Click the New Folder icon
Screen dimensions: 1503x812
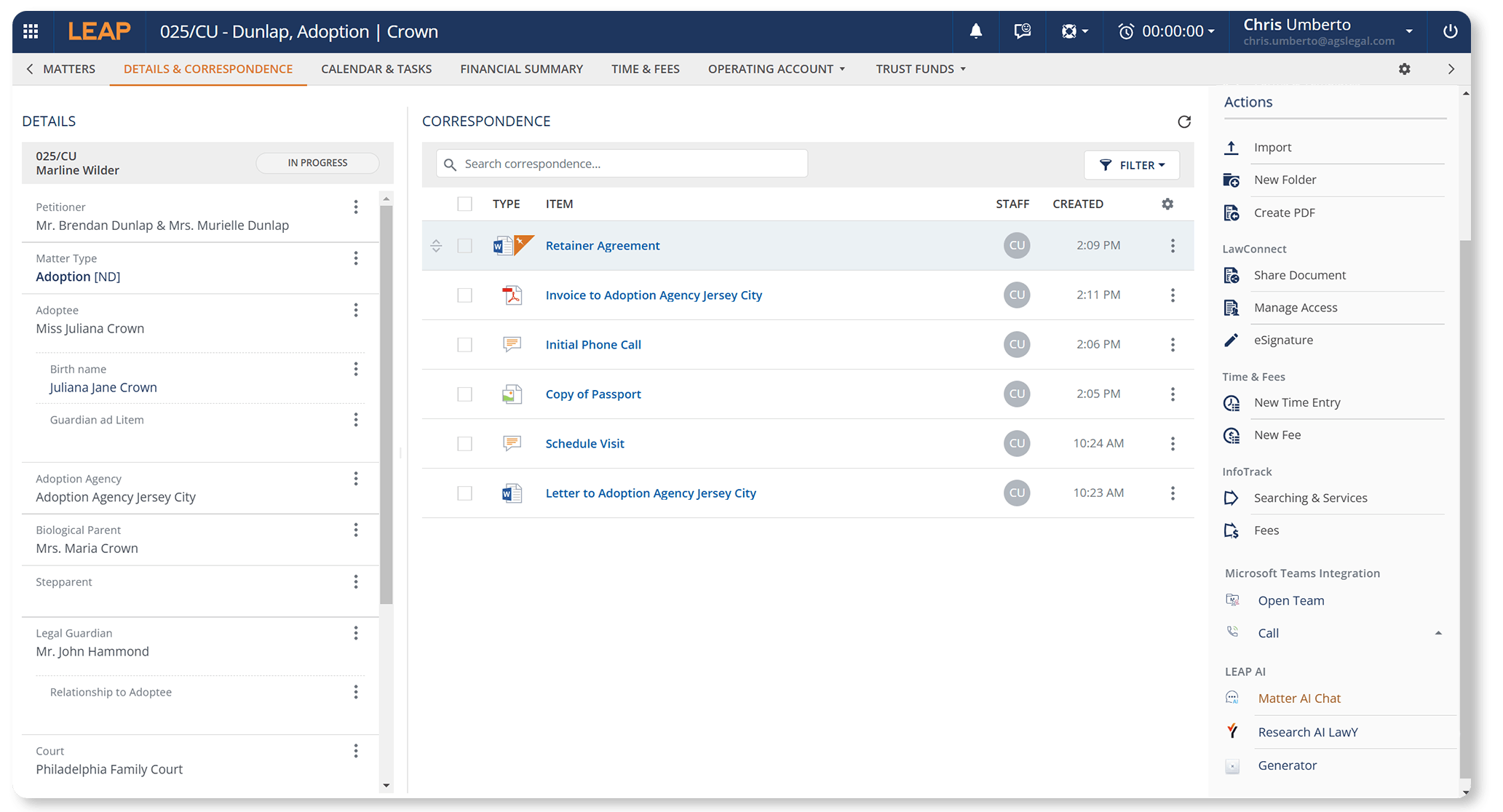pyautogui.click(x=1232, y=180)
